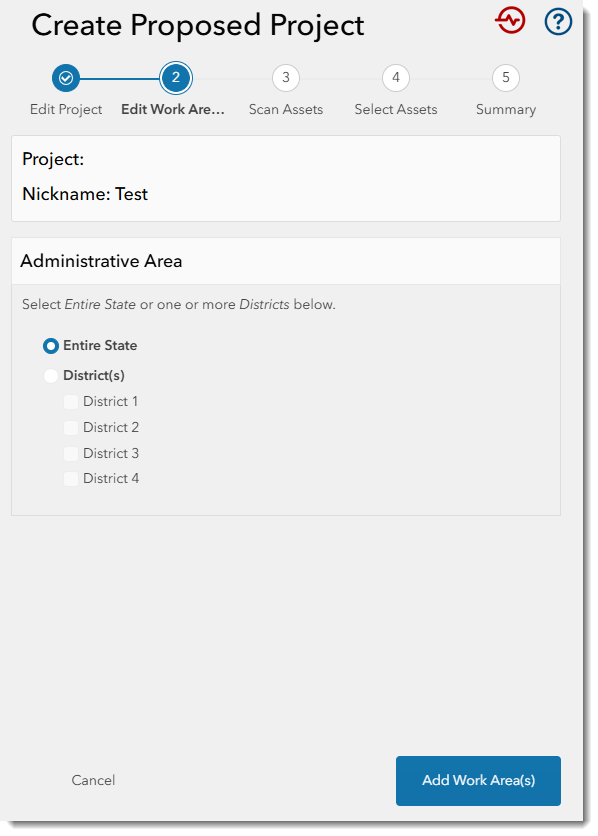Click the Administrative Area panel header

click(x=286, y=261)
